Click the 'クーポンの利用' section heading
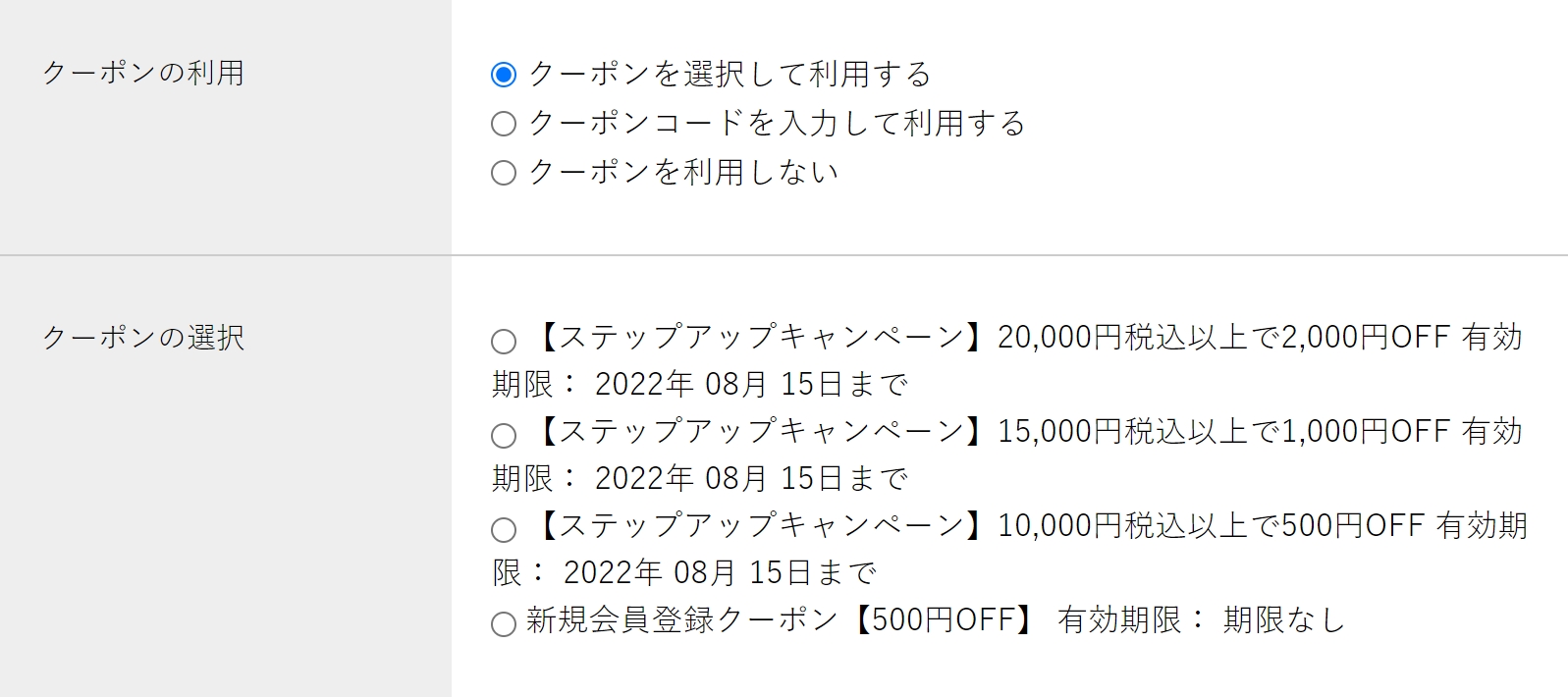The image size is (1568, 697). pyautogui.click(x=143, y=73)
